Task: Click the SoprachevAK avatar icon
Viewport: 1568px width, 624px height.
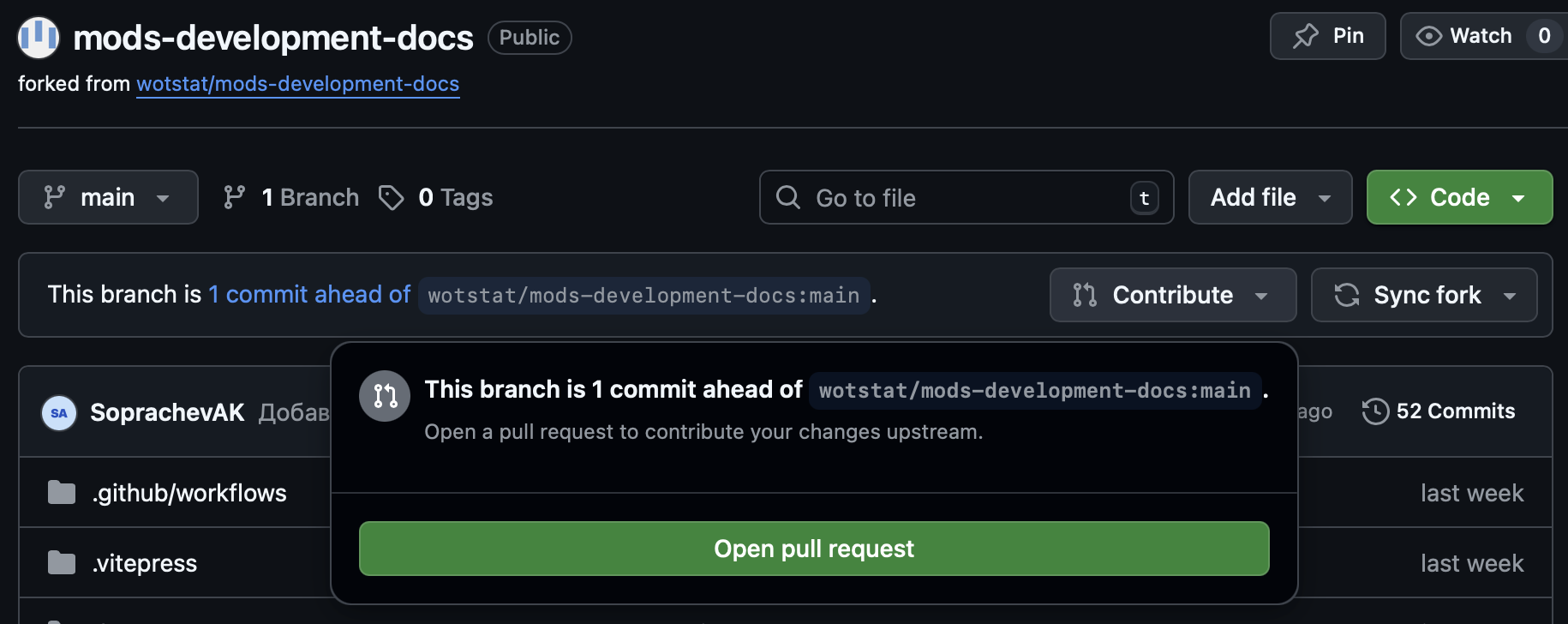Action: coord(59,413)
